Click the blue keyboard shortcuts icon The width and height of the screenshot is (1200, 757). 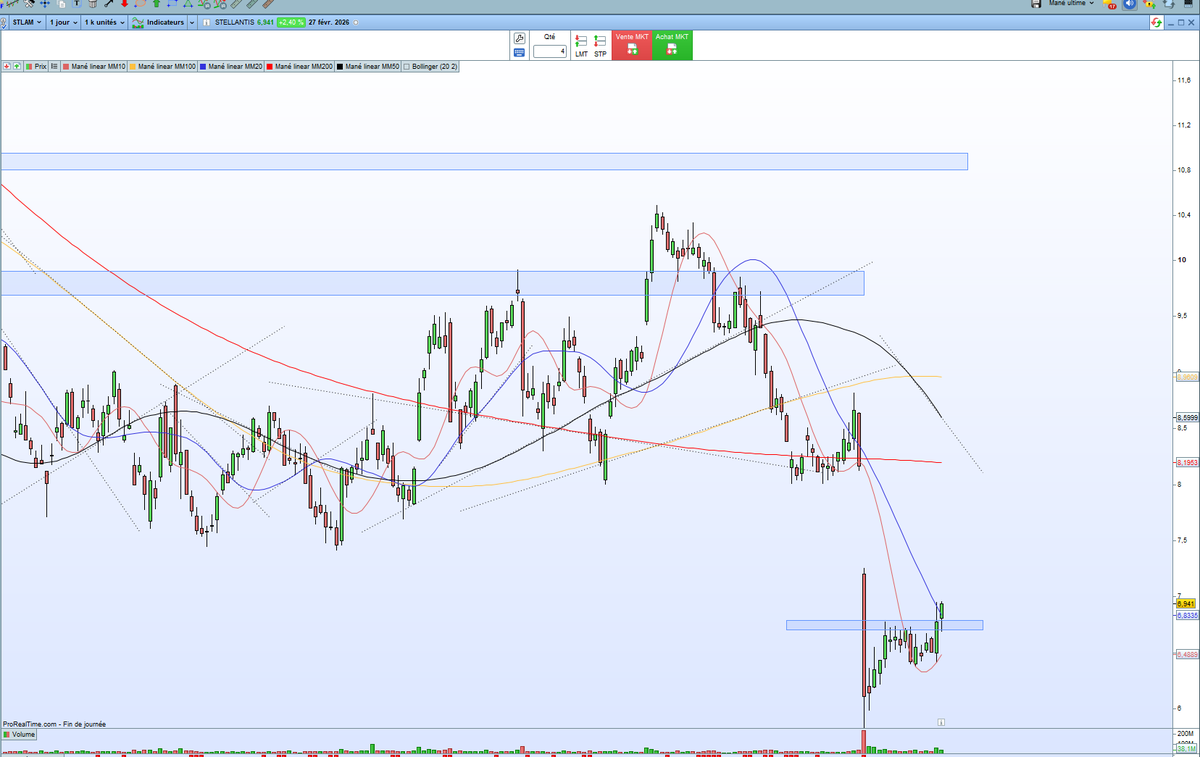tap(519, 53)
